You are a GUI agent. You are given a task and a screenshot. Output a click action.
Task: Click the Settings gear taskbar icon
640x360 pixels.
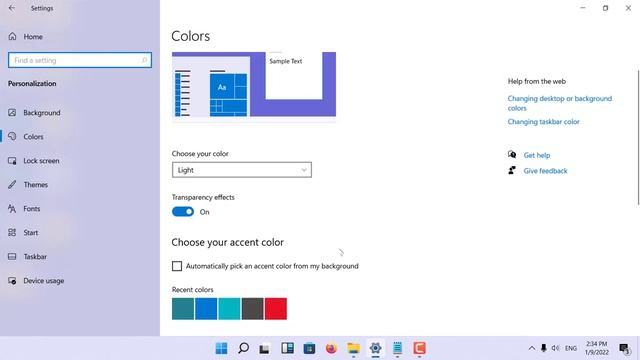pyautogui.click(x=376, y=348)
